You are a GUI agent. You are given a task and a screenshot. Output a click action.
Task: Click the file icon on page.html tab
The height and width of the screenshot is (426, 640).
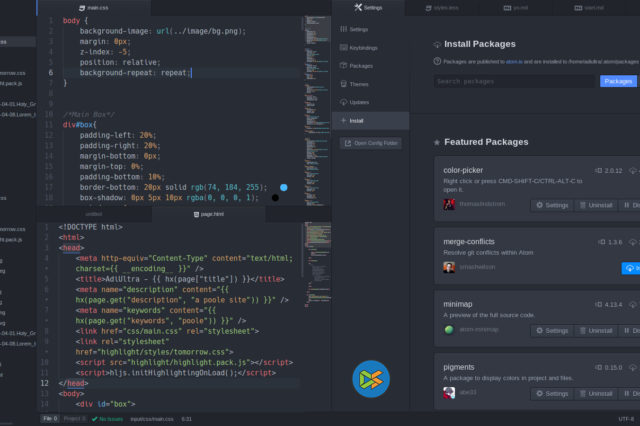[196, 214]
